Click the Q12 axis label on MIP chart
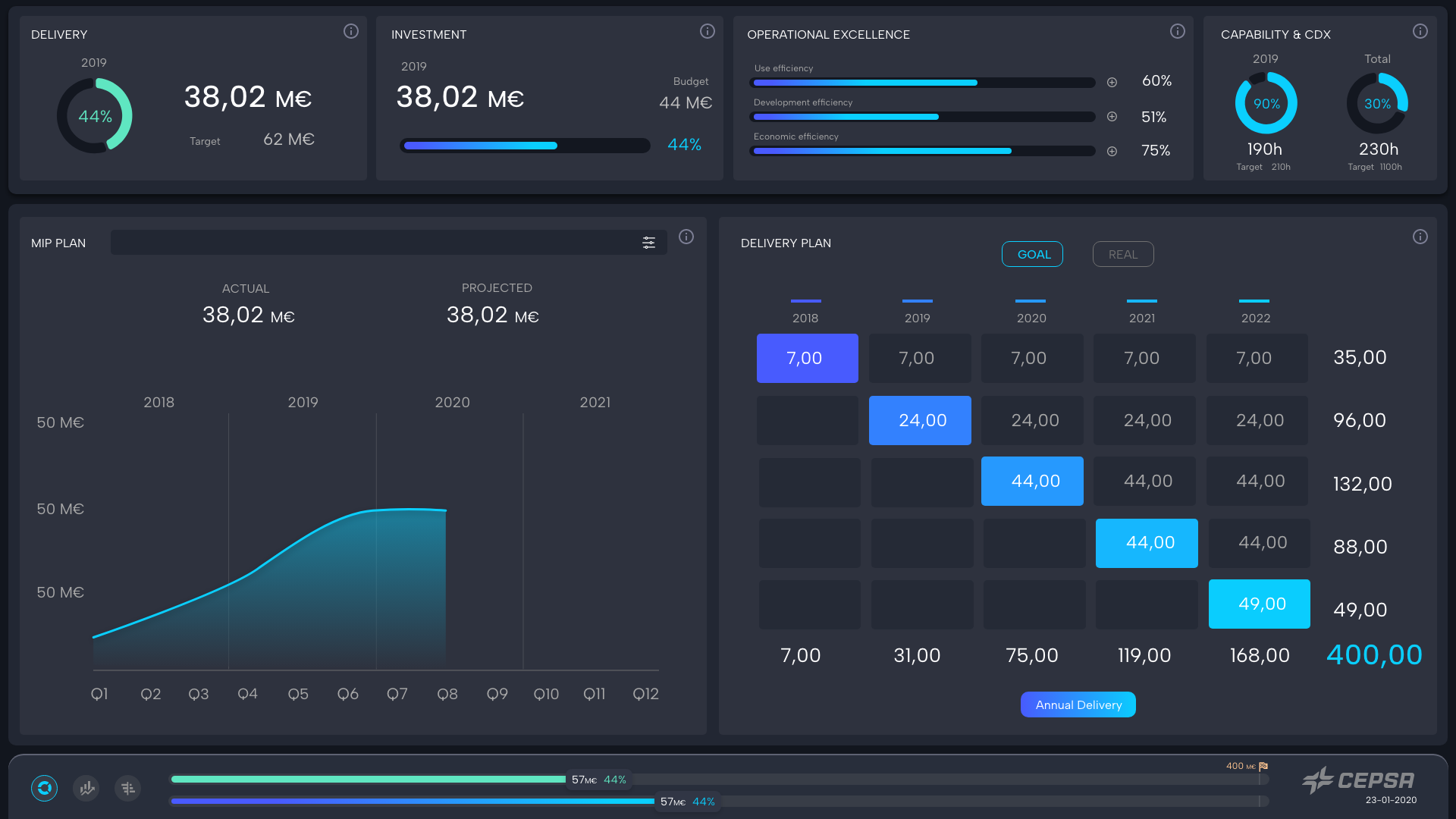1456x819 pixels. coord(646,694)
